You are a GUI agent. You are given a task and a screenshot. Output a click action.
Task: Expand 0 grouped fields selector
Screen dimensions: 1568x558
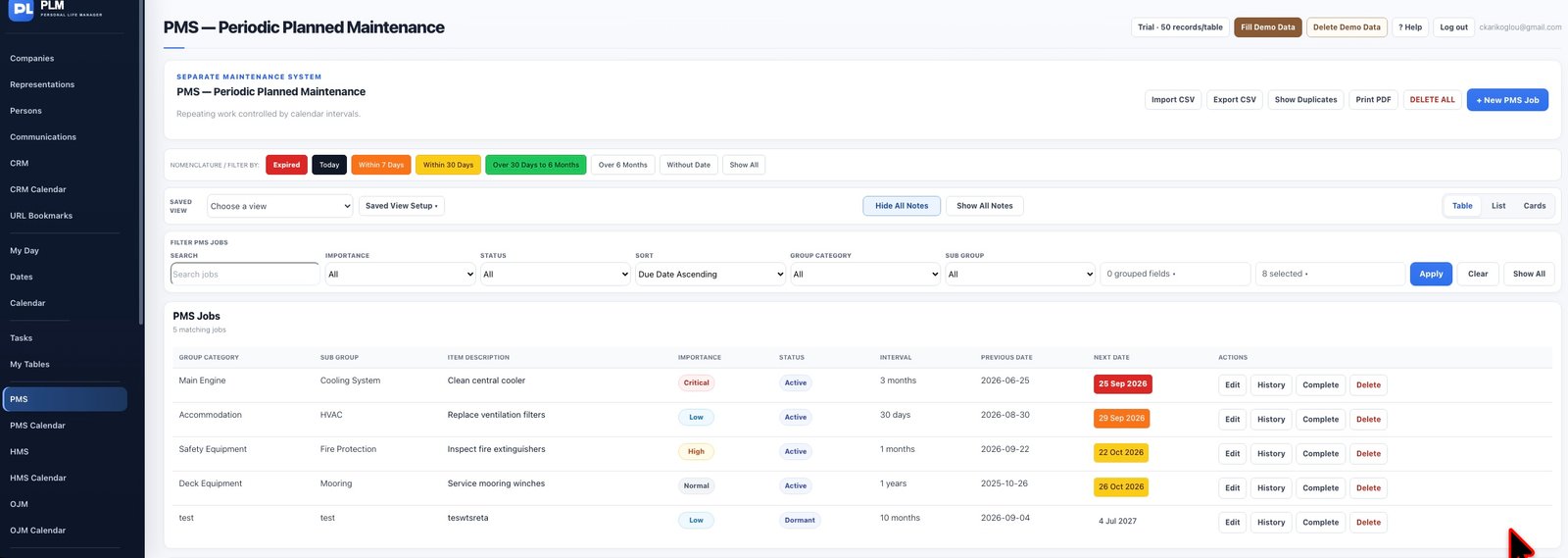click(x=1175, y=275)
